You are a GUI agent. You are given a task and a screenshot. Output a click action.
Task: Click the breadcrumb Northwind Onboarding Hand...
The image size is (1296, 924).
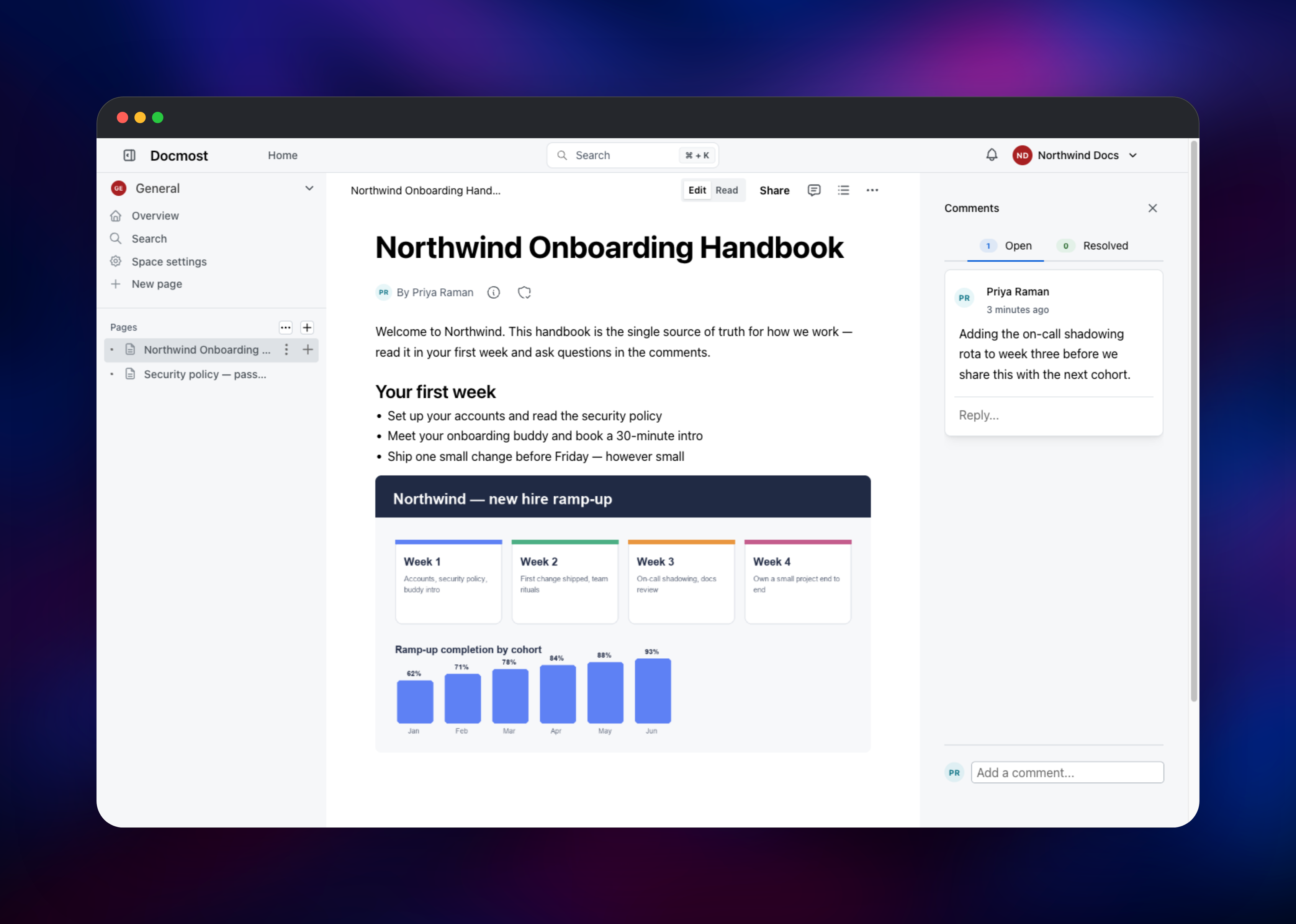coord(425,190)
